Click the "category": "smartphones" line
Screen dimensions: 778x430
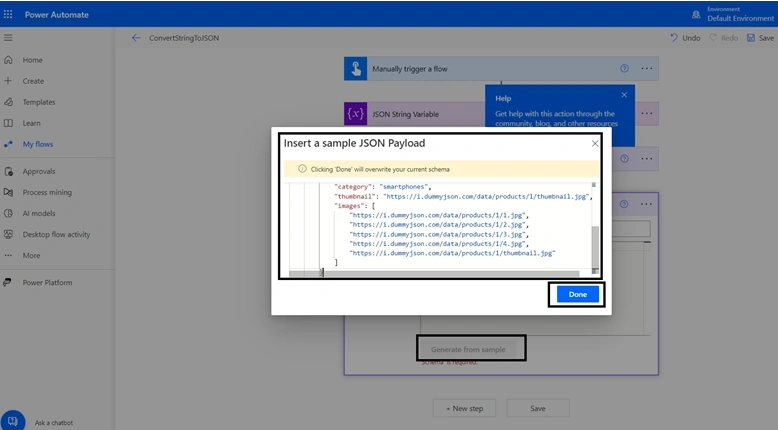[383, 187]
